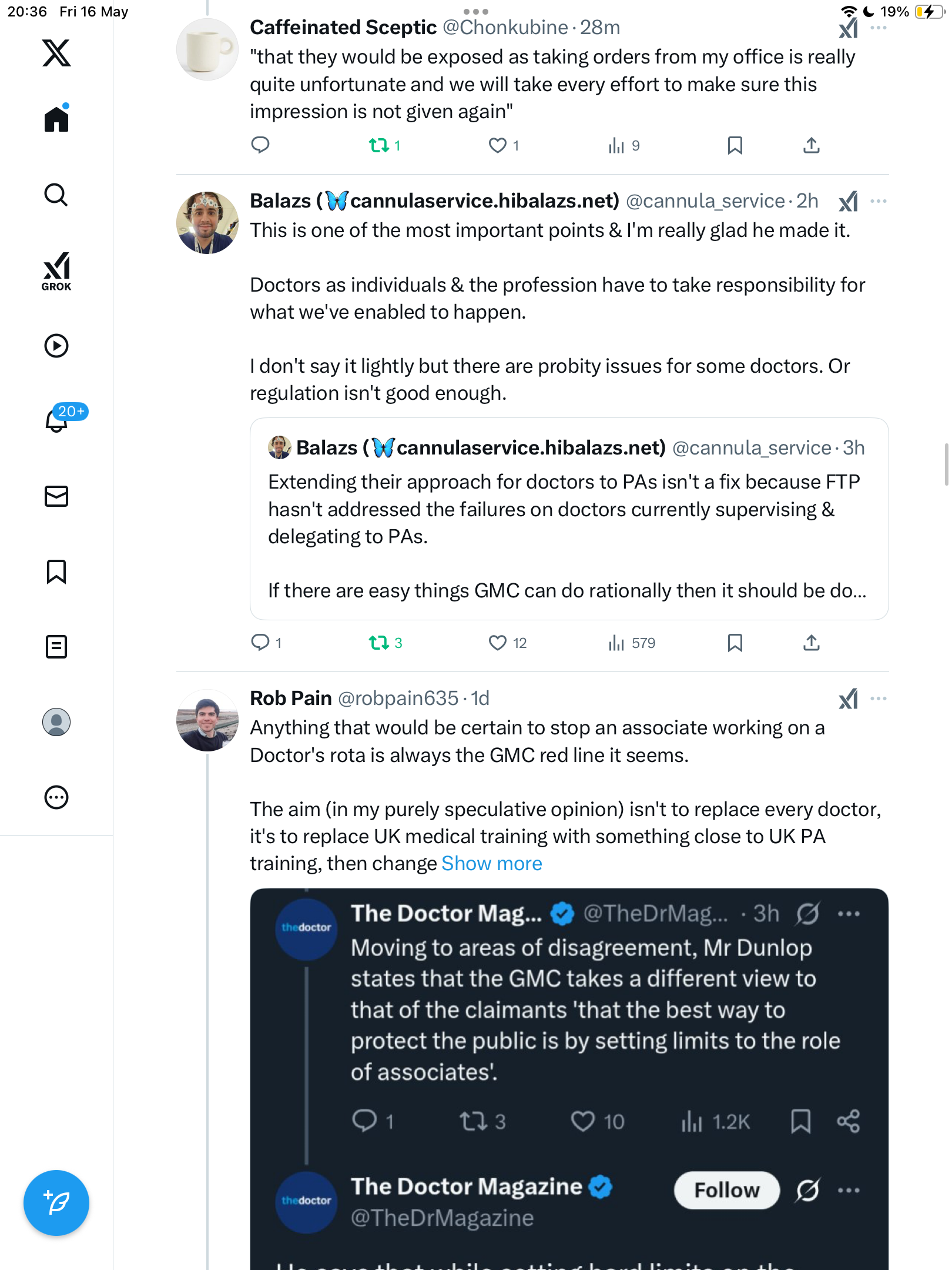Image resolution: width=952 pixels, height=1270 pixels.
Task: Open @cannula_service profile handle link
Action: point(705,201)
